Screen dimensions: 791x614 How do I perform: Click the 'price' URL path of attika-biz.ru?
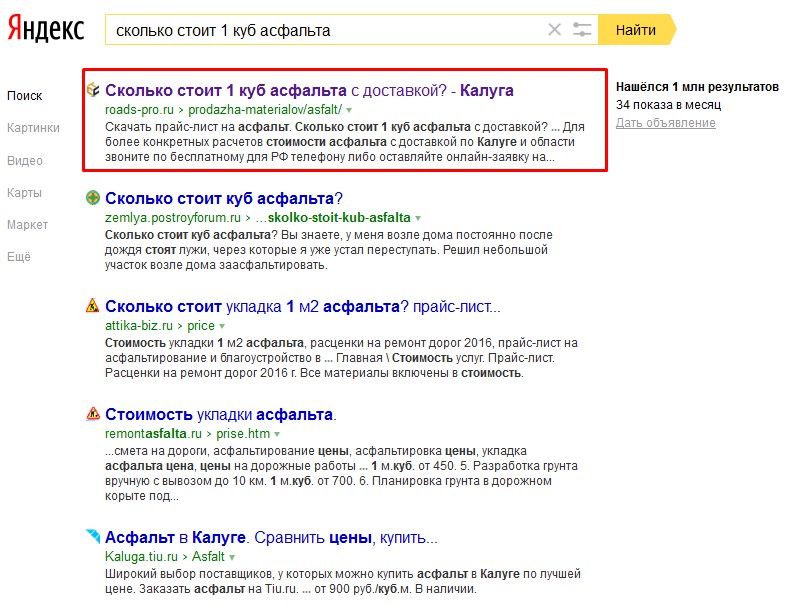click(201, 325)
